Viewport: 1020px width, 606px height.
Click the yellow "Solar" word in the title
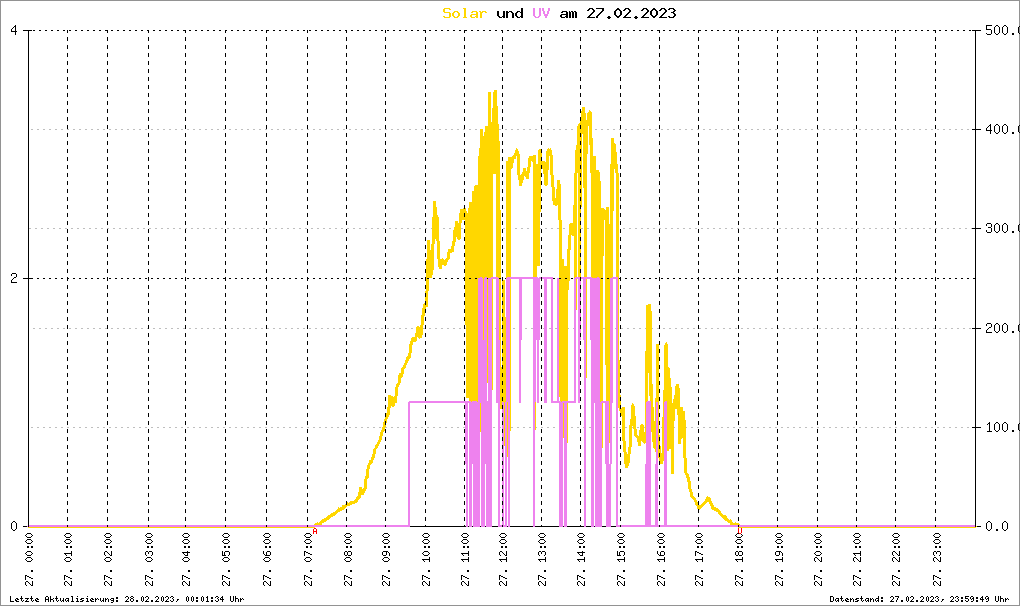click(464, 13)
